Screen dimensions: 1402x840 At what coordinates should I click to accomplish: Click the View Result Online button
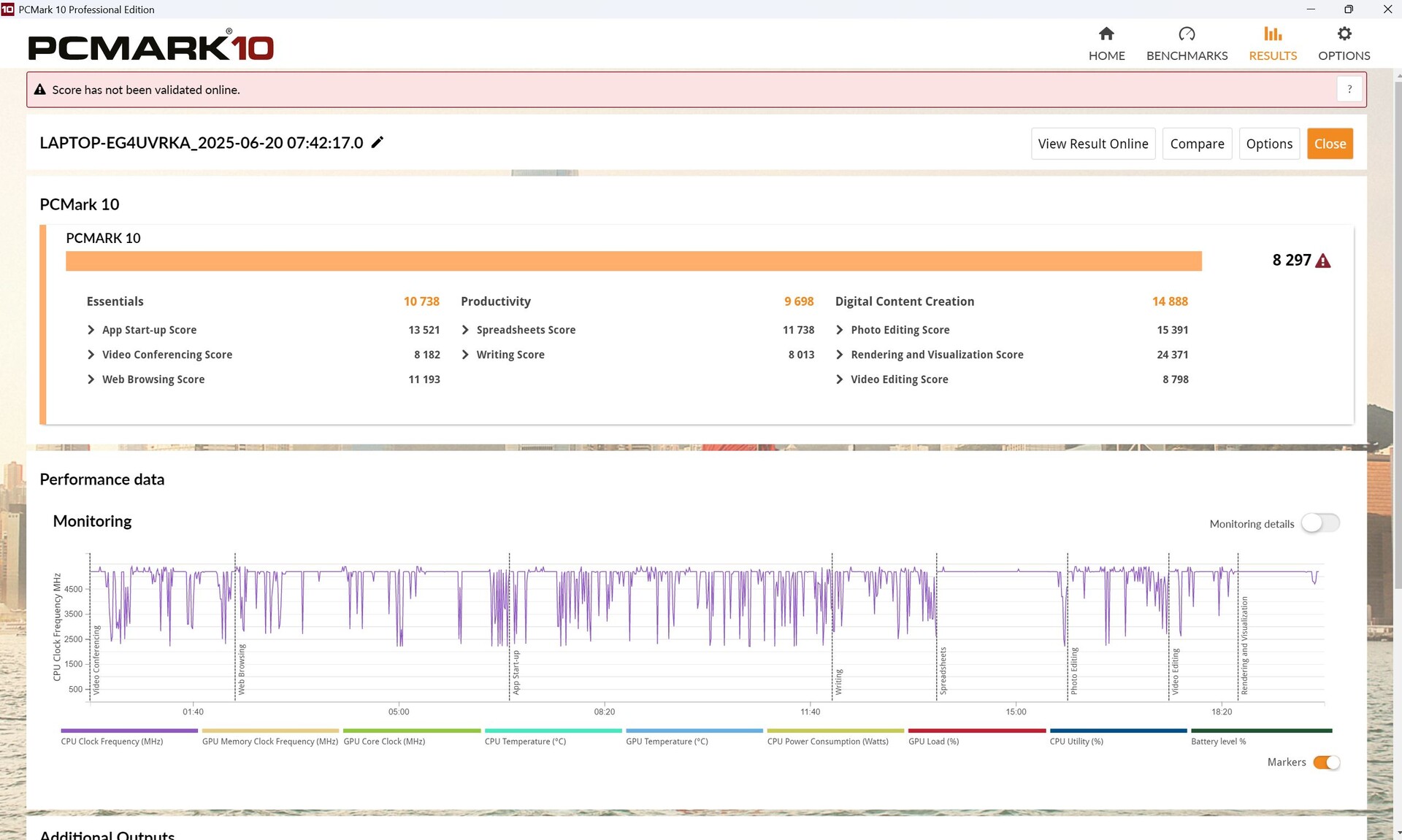[x=1092, y=144]
